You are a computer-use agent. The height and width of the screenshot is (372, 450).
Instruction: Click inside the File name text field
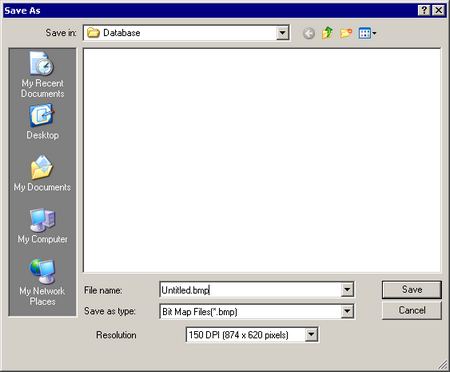point(251,290)
